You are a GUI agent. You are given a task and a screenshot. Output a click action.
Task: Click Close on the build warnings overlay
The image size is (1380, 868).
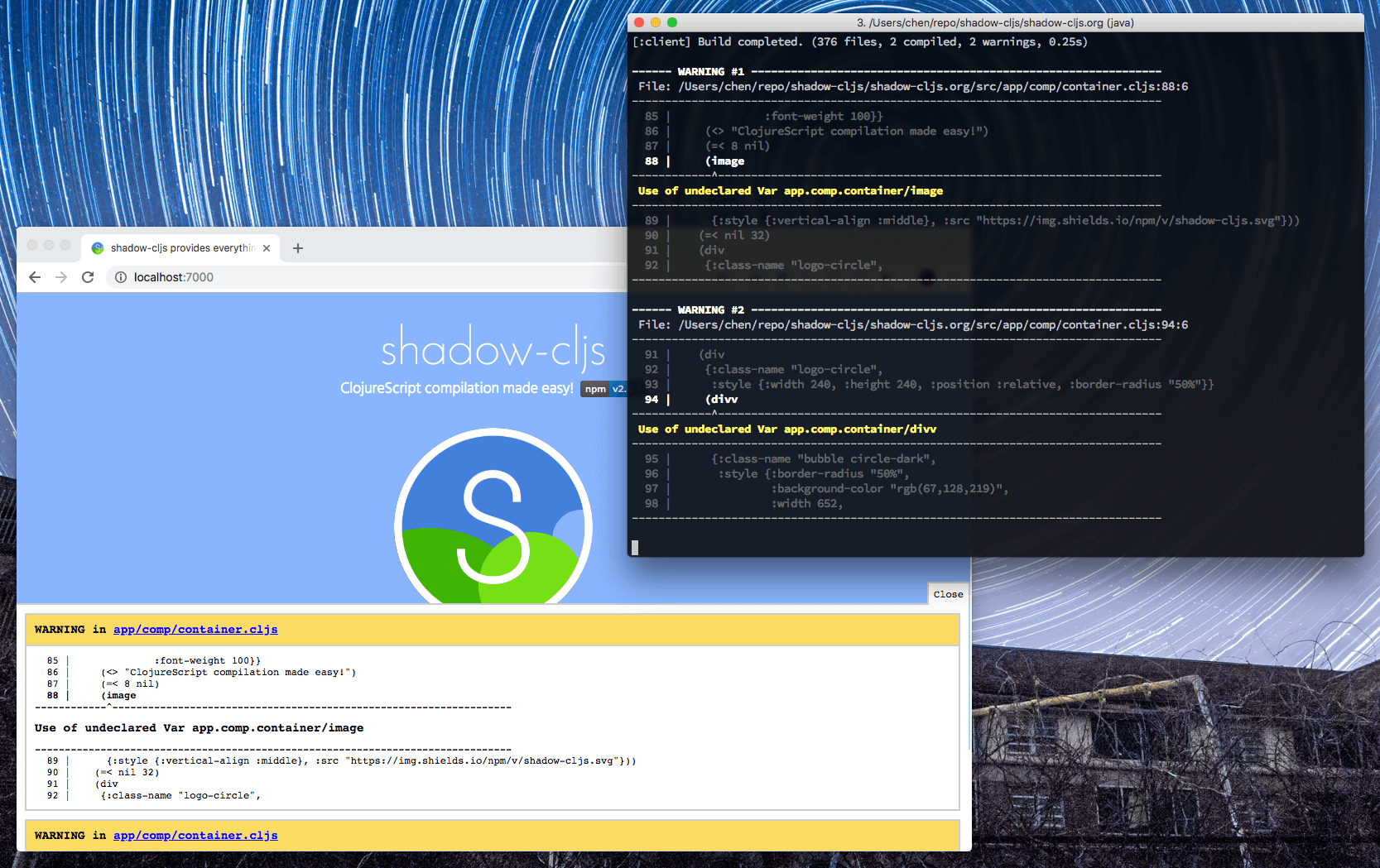pos(947,593)
